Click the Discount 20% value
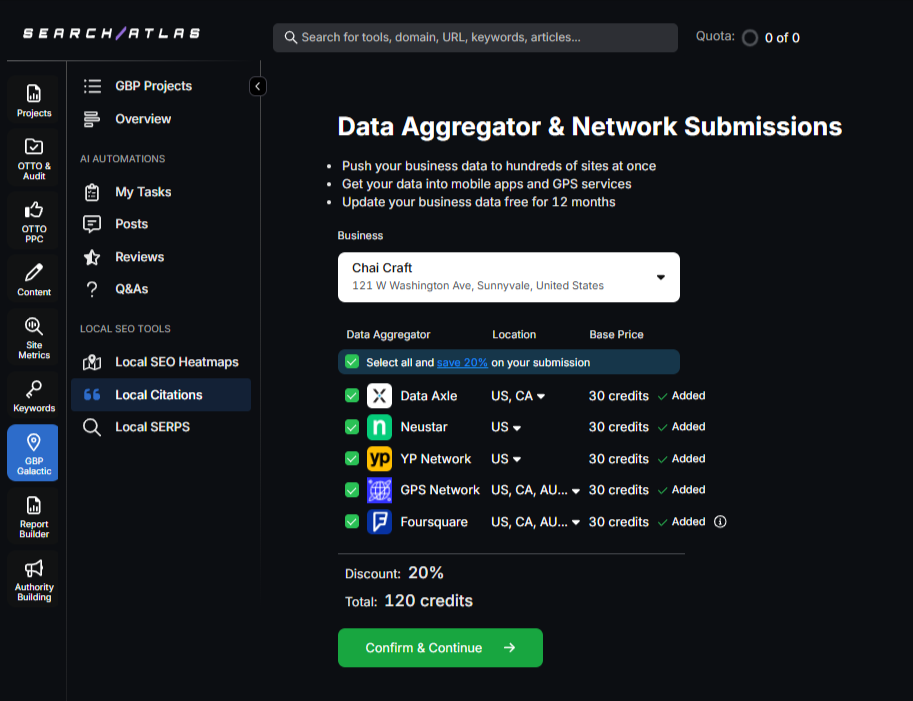This screenshot has height=701, width=913. point(426,573)
